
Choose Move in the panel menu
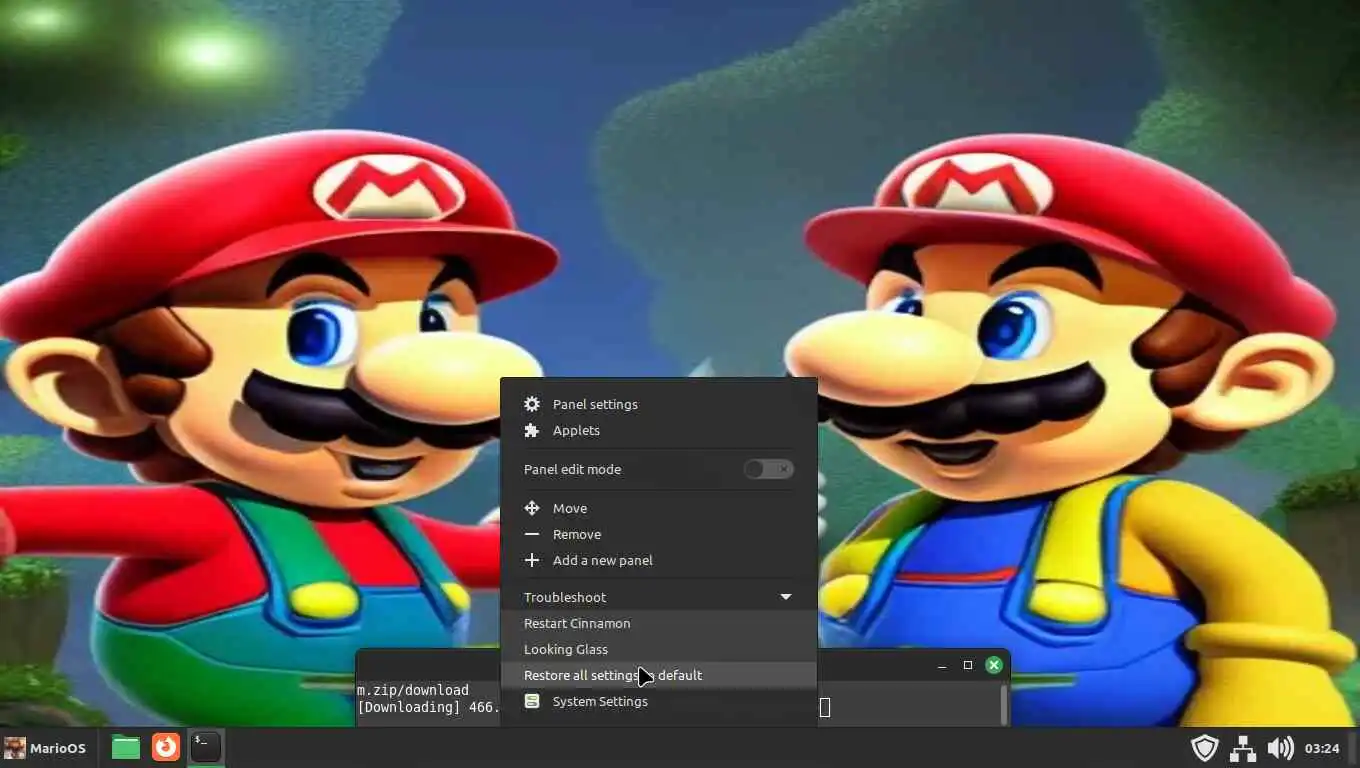(658, 508)
